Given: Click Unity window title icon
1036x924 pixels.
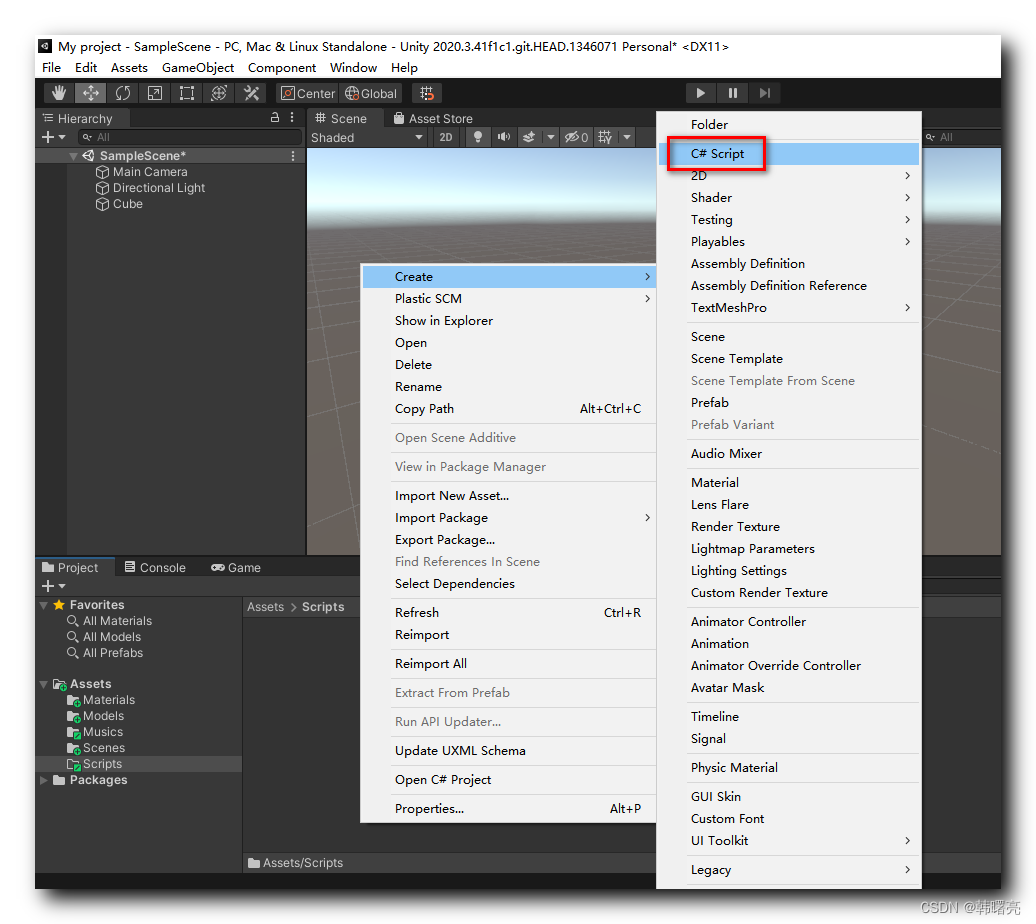Looking at the screenshot, I should coord(45,46).
